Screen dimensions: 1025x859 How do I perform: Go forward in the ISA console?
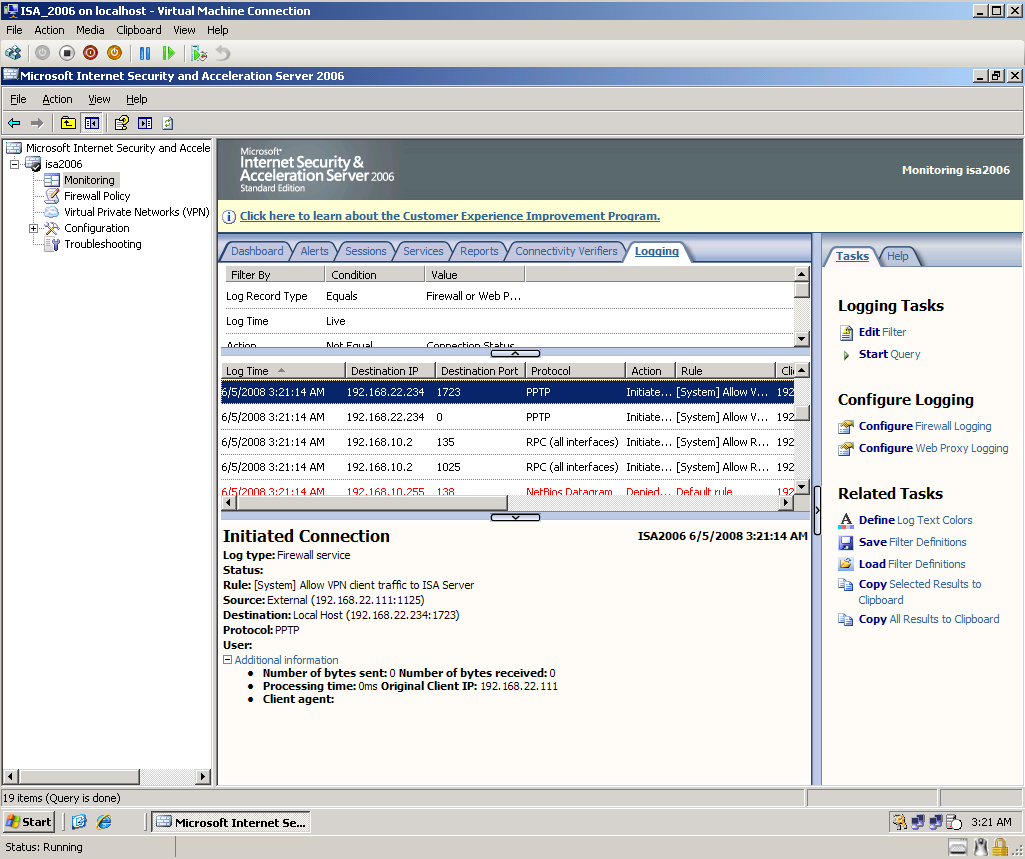click(x=37, y=123)
